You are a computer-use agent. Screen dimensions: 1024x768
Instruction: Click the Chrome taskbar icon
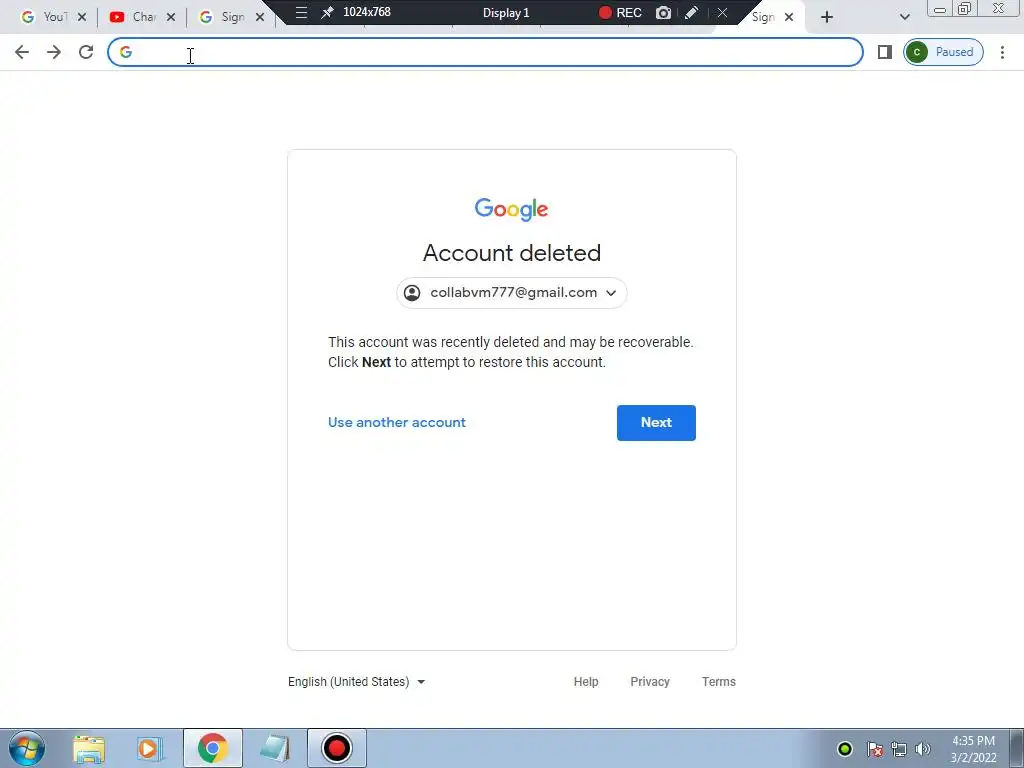(x=213, y=748)
